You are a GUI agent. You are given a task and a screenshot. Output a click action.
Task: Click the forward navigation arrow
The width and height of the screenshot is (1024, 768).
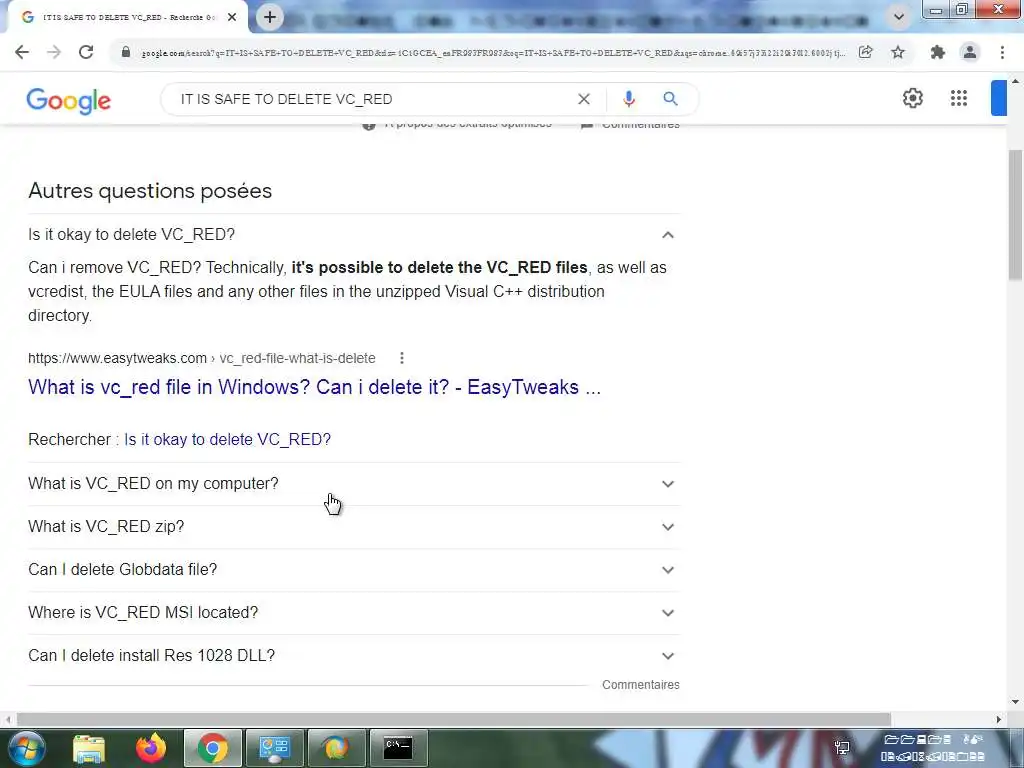click(54, 52)
